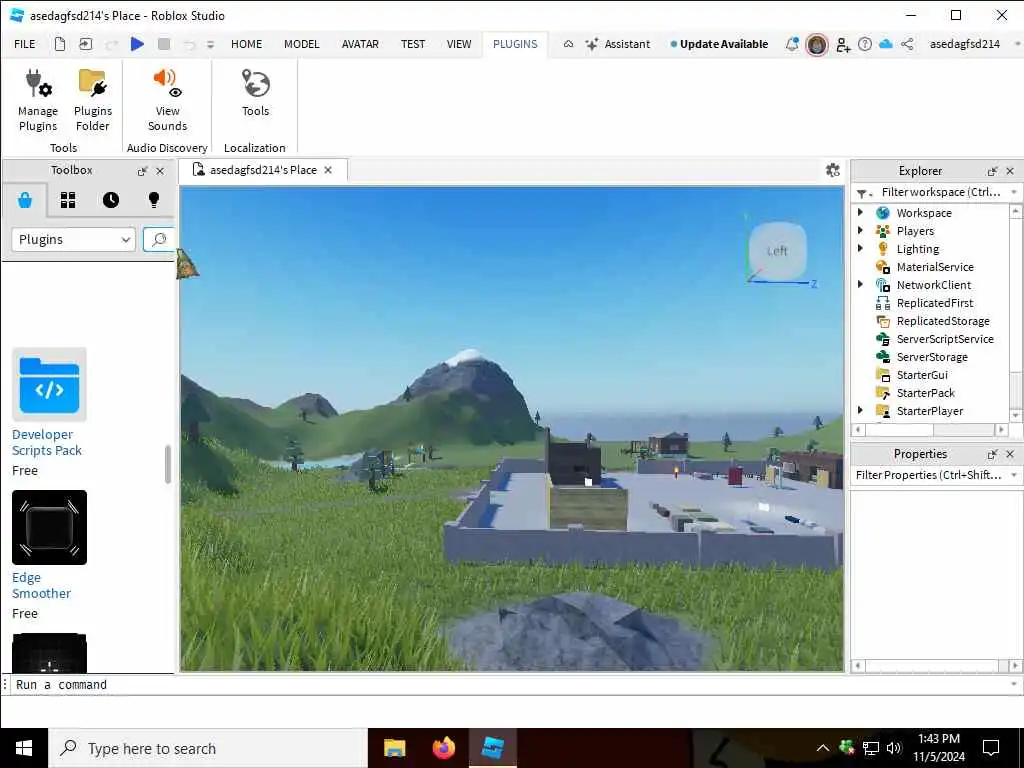This screenshot has height=768, width=1024.
Task: Open the Plugins Folder
Action: point(93,100)
